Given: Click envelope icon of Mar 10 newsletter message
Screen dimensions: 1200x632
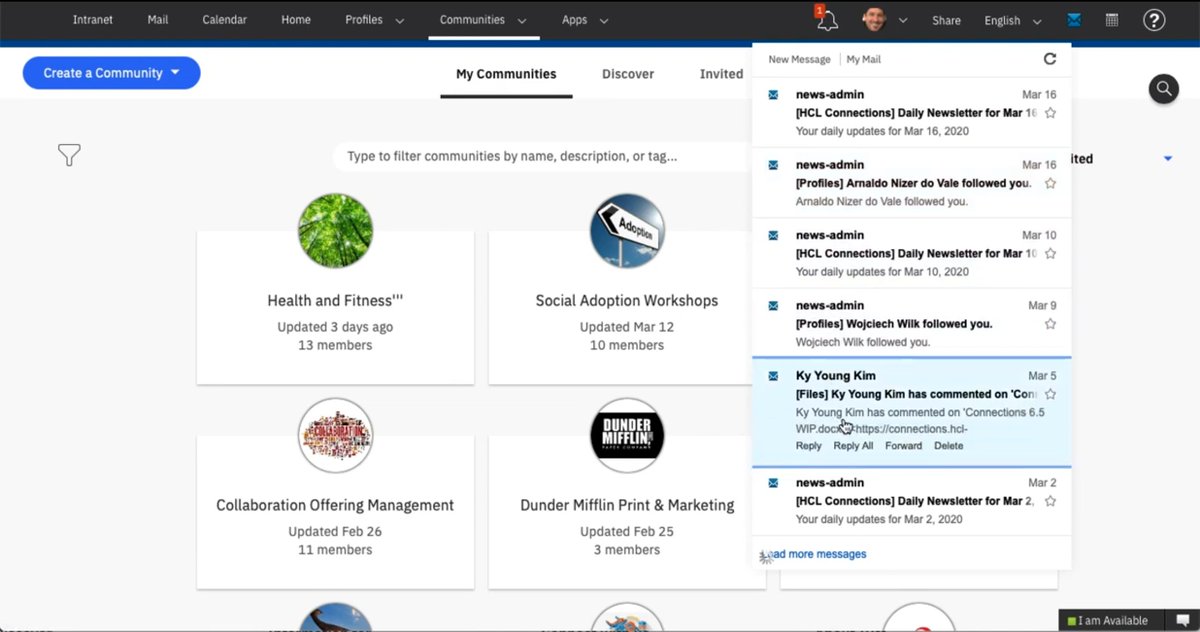Looking at the screenshot, I should click(773, 234).
